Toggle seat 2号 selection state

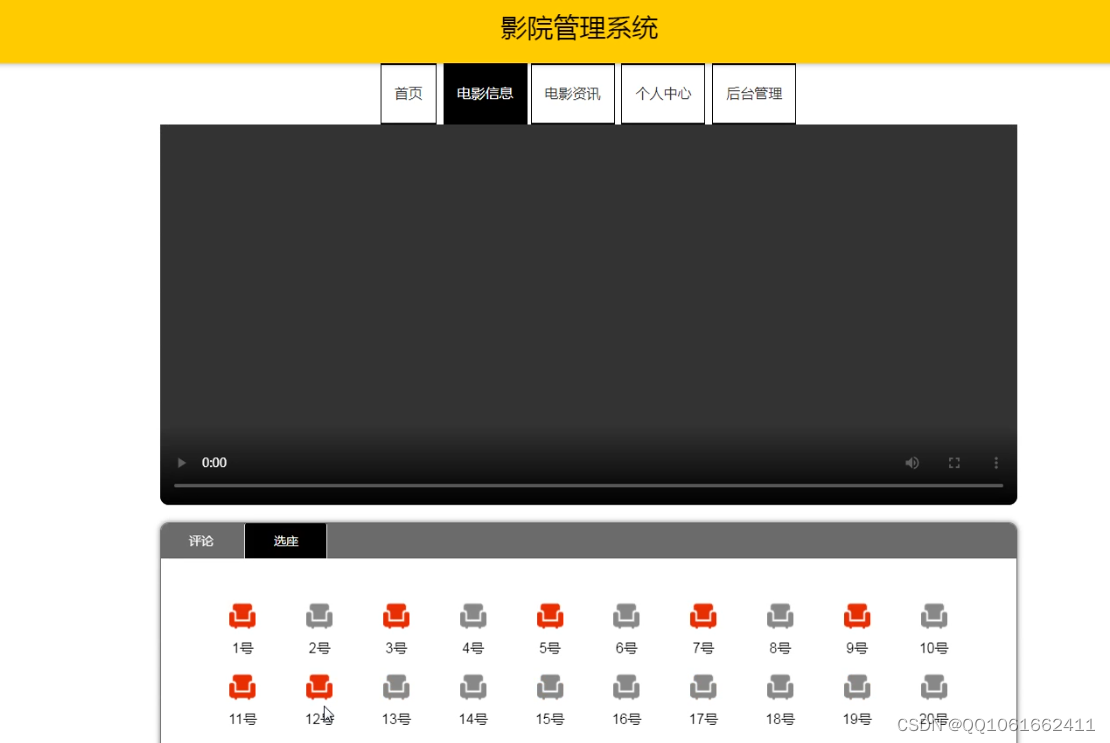(x=319, y=615)
